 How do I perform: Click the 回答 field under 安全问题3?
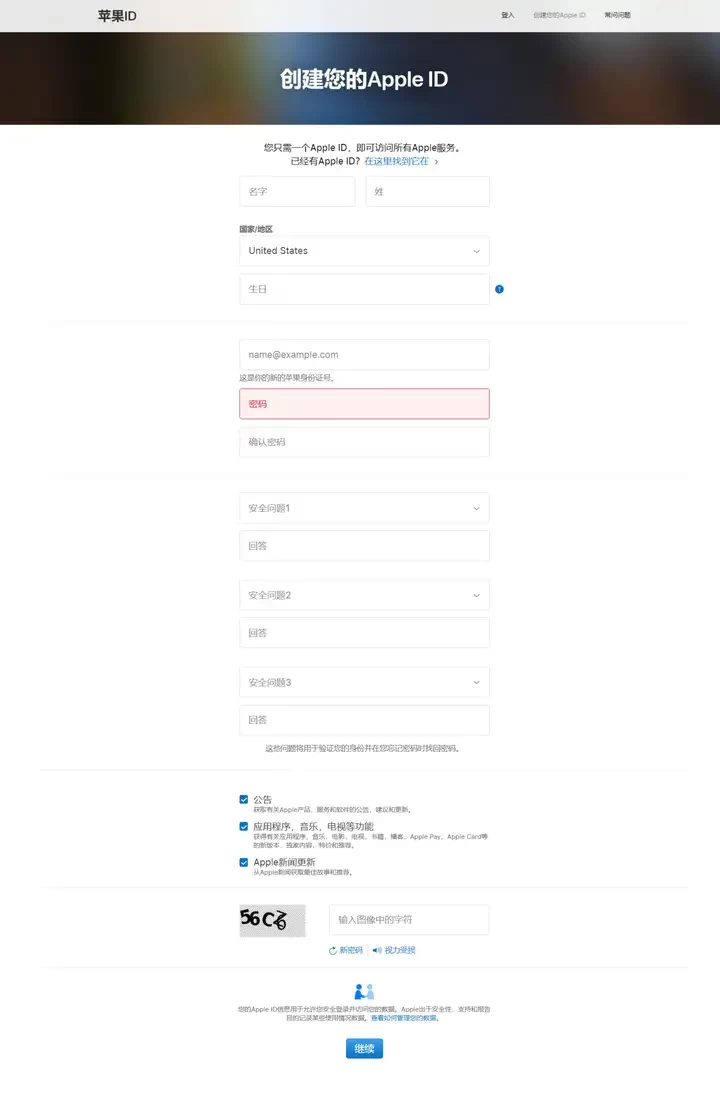coord(364,720)
